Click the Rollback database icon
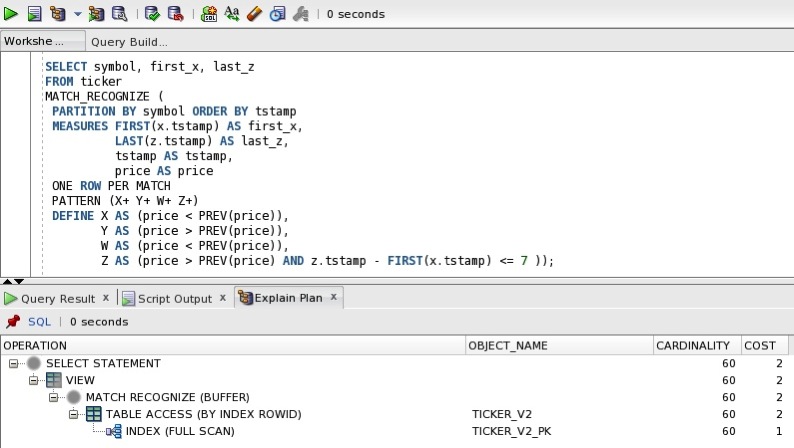 (175, 14)
